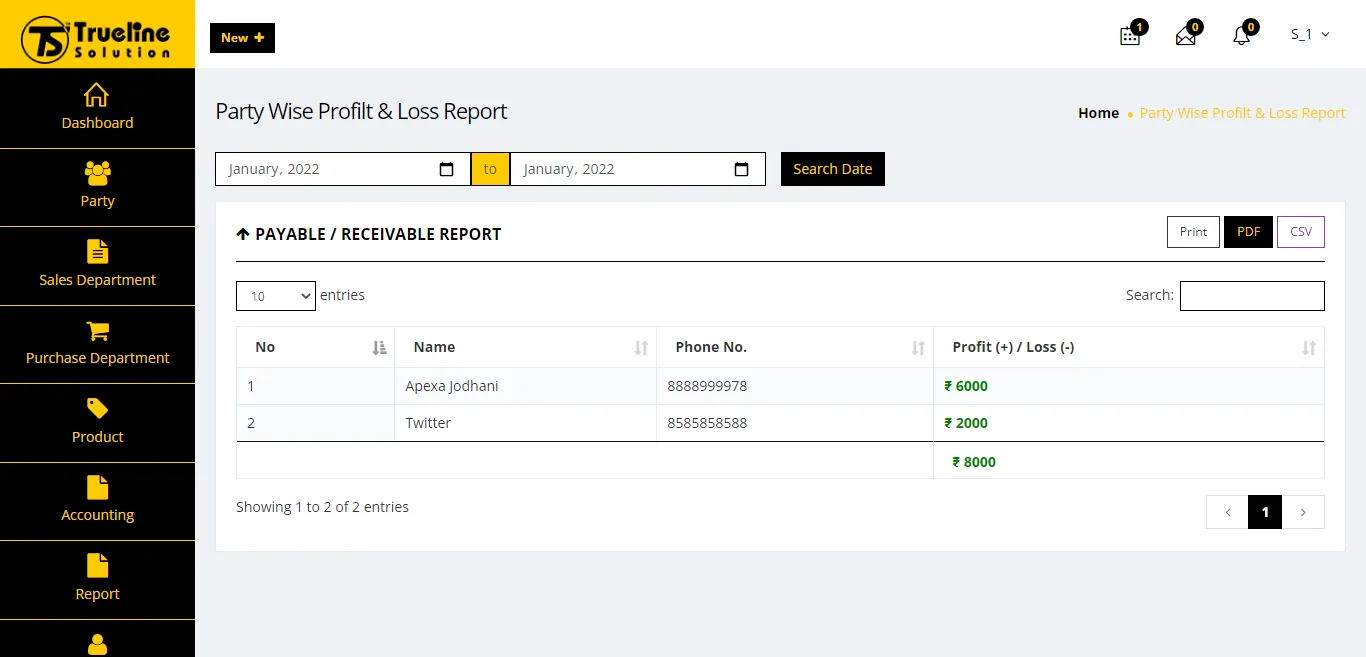Open Product menu label

[97, 437]
